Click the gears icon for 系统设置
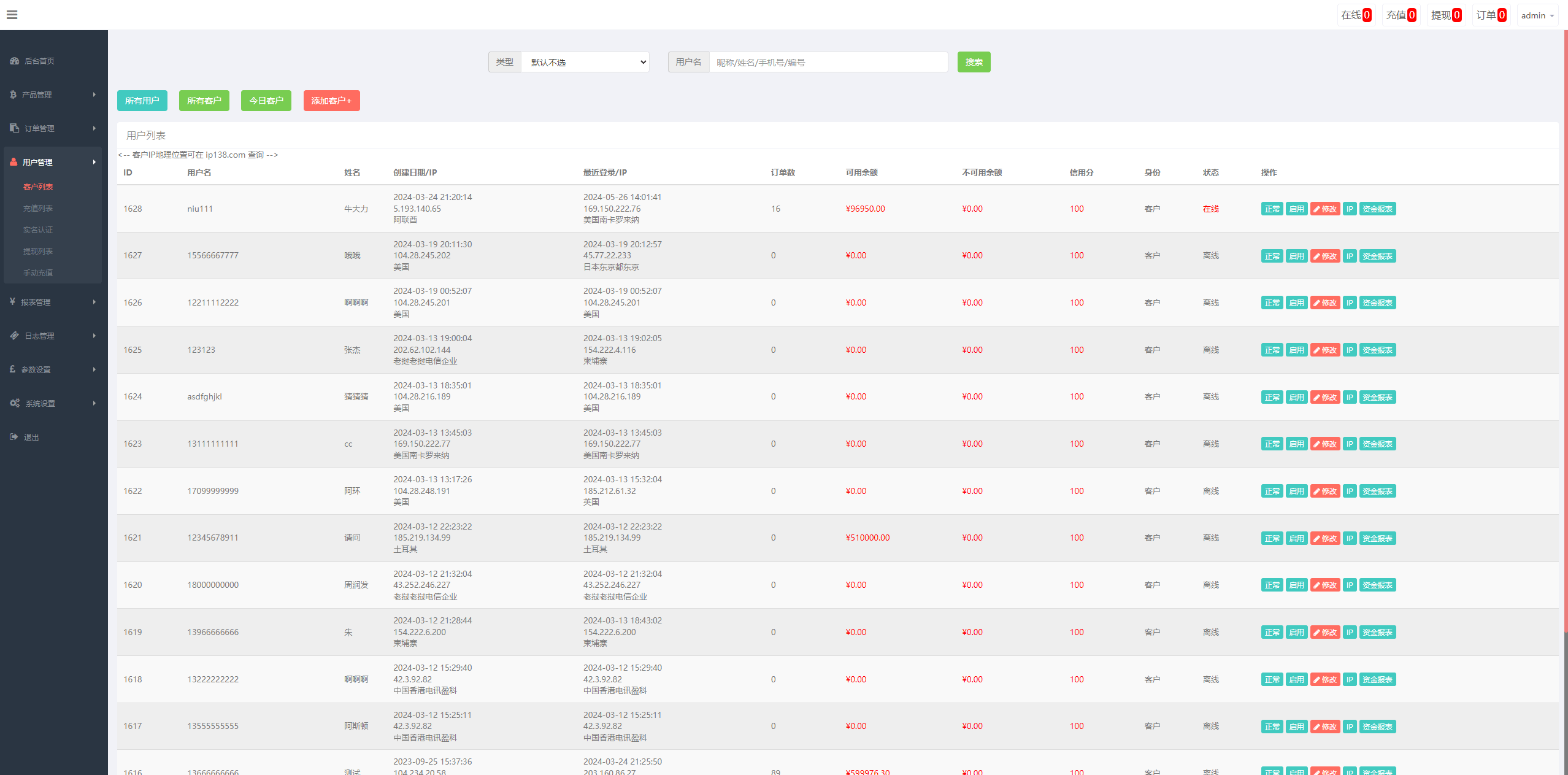 [15, 403]
